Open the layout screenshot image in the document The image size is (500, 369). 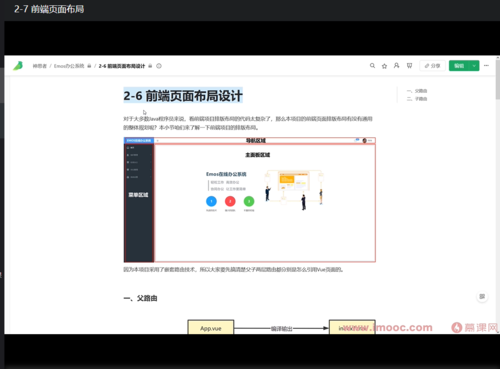(x=250, y=200)
